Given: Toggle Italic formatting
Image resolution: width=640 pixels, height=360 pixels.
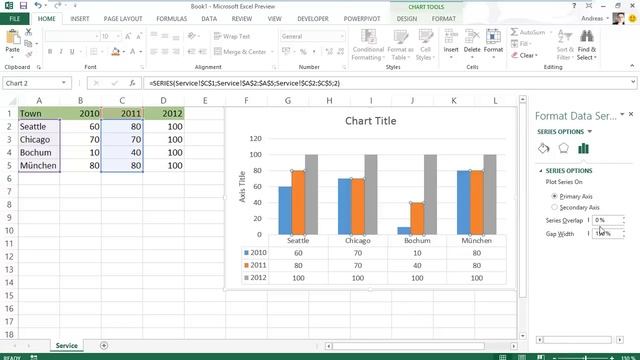Looking at the screenshot, I should click(61, 52).
